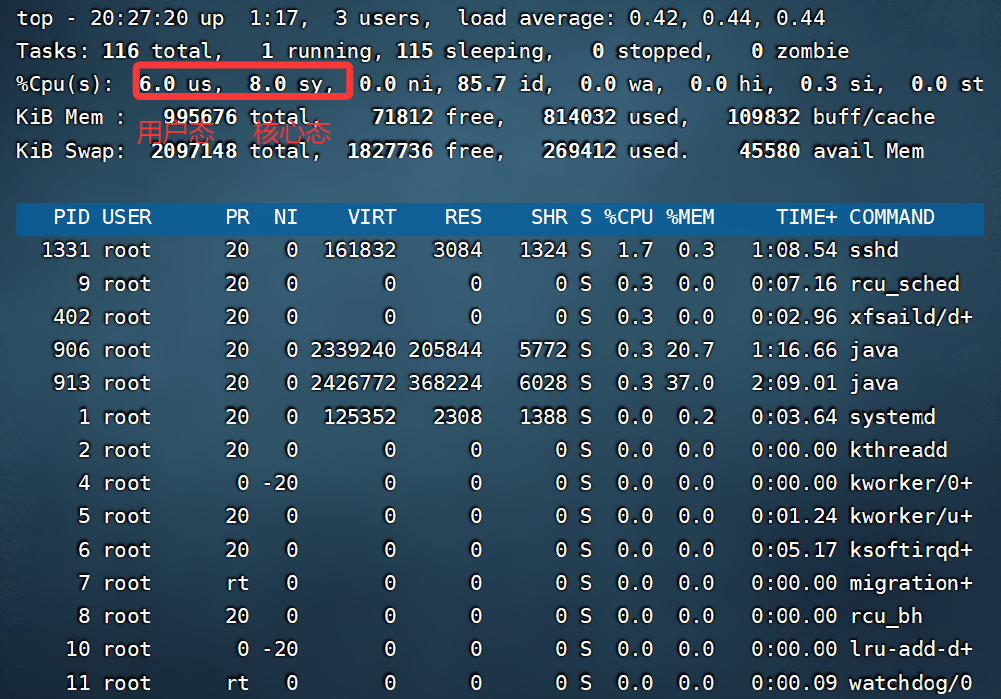Click PID value 906

(72, 350)
